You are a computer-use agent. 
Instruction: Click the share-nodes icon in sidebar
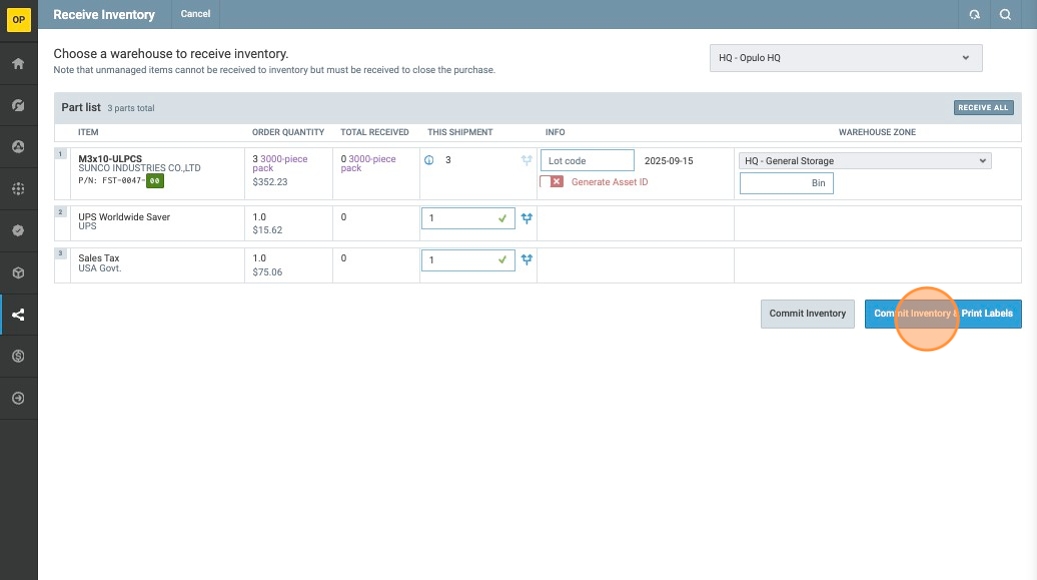(18, 315)
